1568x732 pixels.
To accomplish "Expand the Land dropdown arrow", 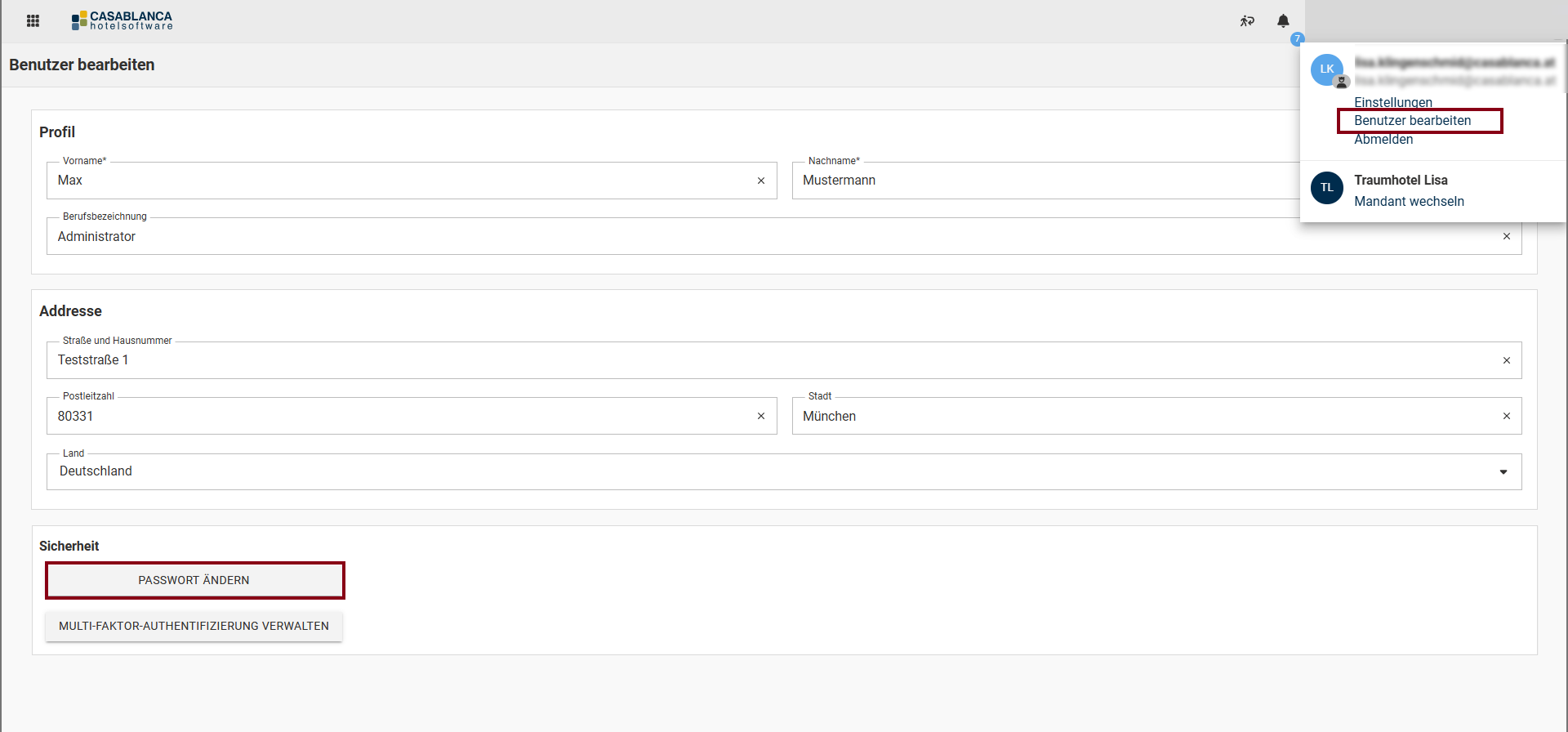I will [1503, 472].
